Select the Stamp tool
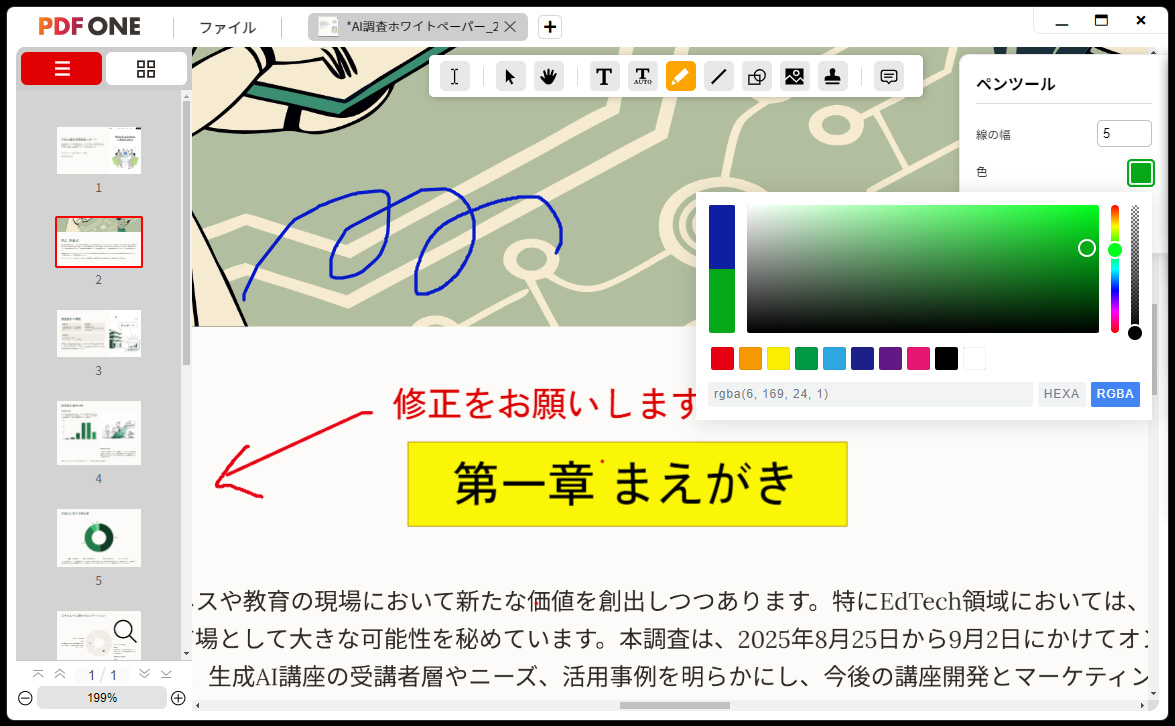 [x=833, y=75]
